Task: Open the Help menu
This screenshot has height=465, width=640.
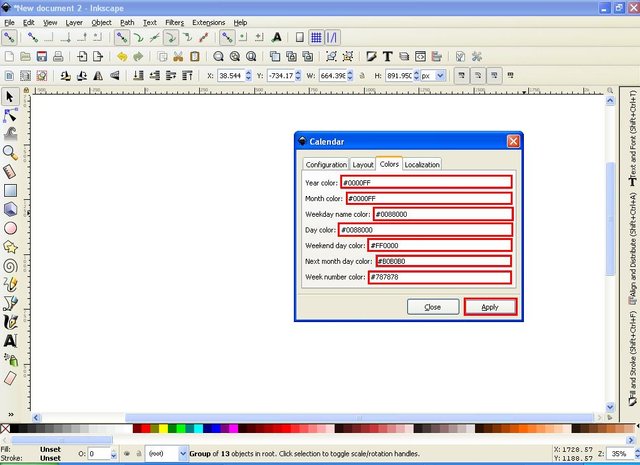Action: click(x=240, y=22)
